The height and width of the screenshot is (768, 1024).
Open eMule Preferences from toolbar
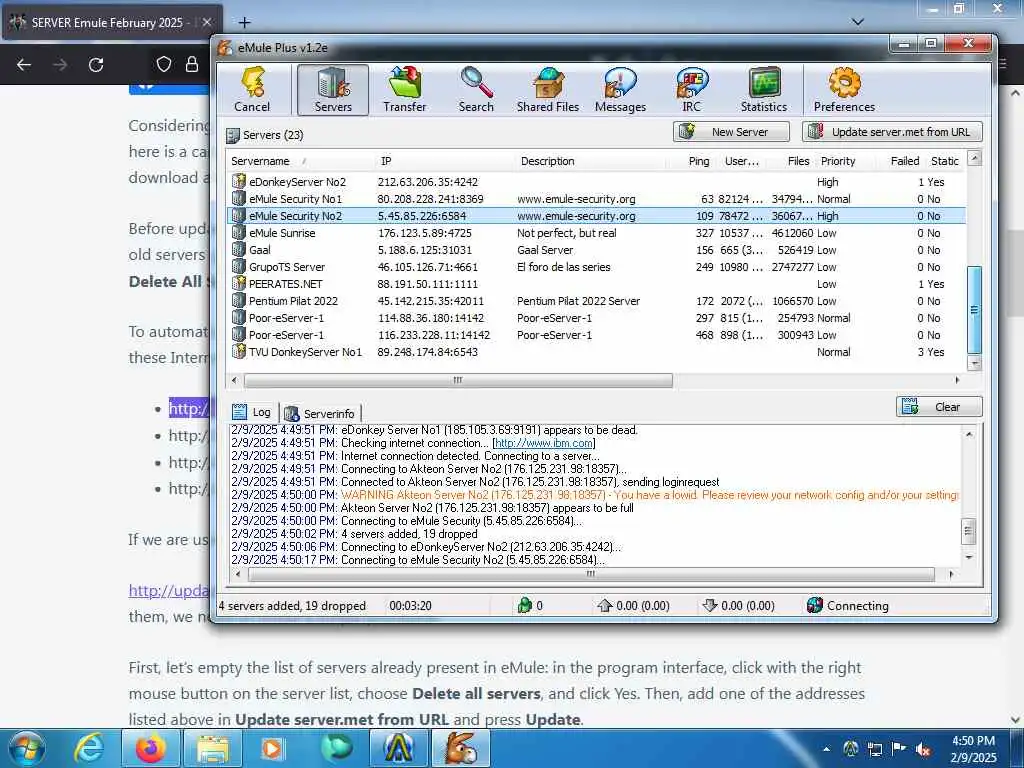tap(844, 90)
